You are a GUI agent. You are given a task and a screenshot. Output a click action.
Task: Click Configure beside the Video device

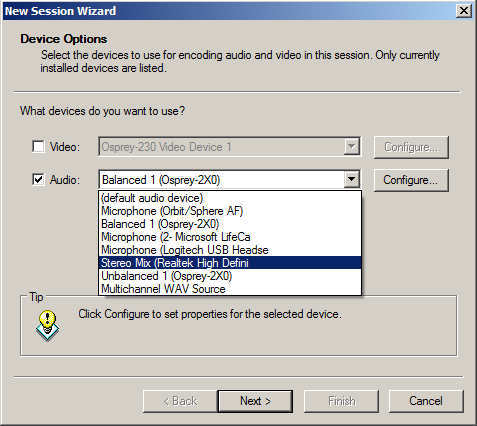[x=411, y=147]
